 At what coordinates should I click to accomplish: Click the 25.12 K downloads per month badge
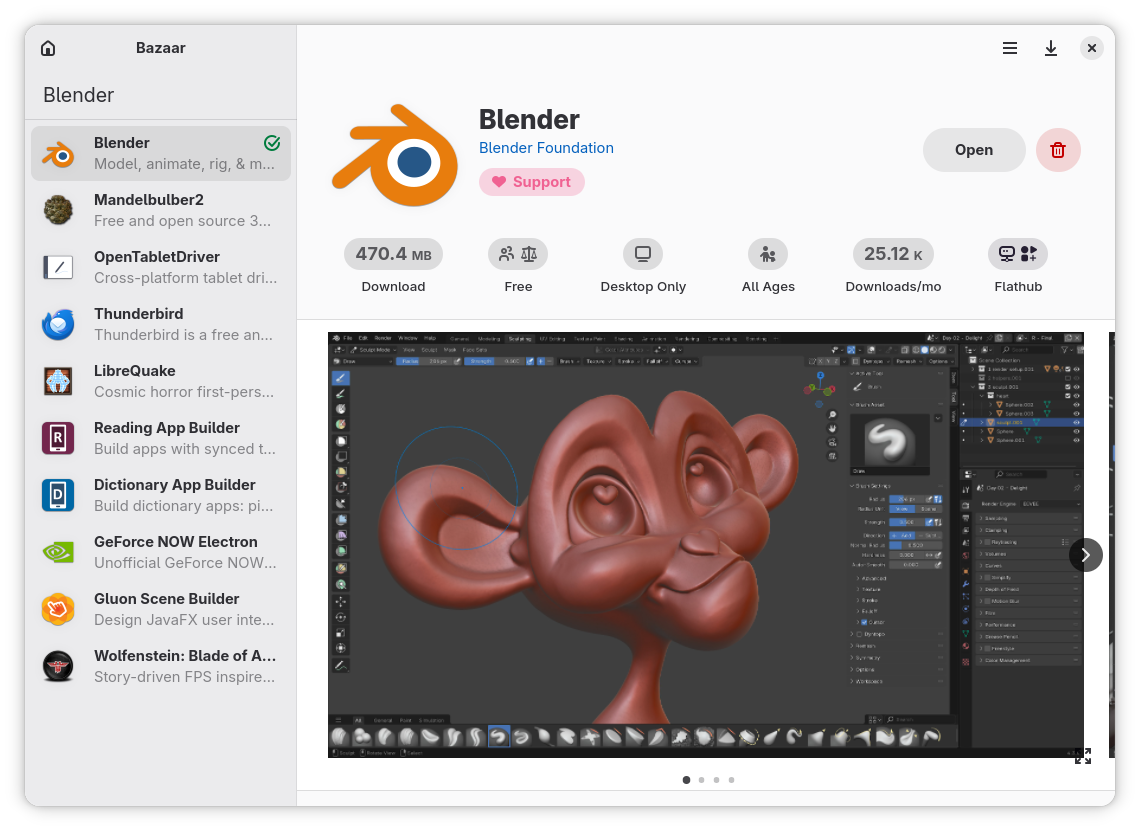(893, 254)
